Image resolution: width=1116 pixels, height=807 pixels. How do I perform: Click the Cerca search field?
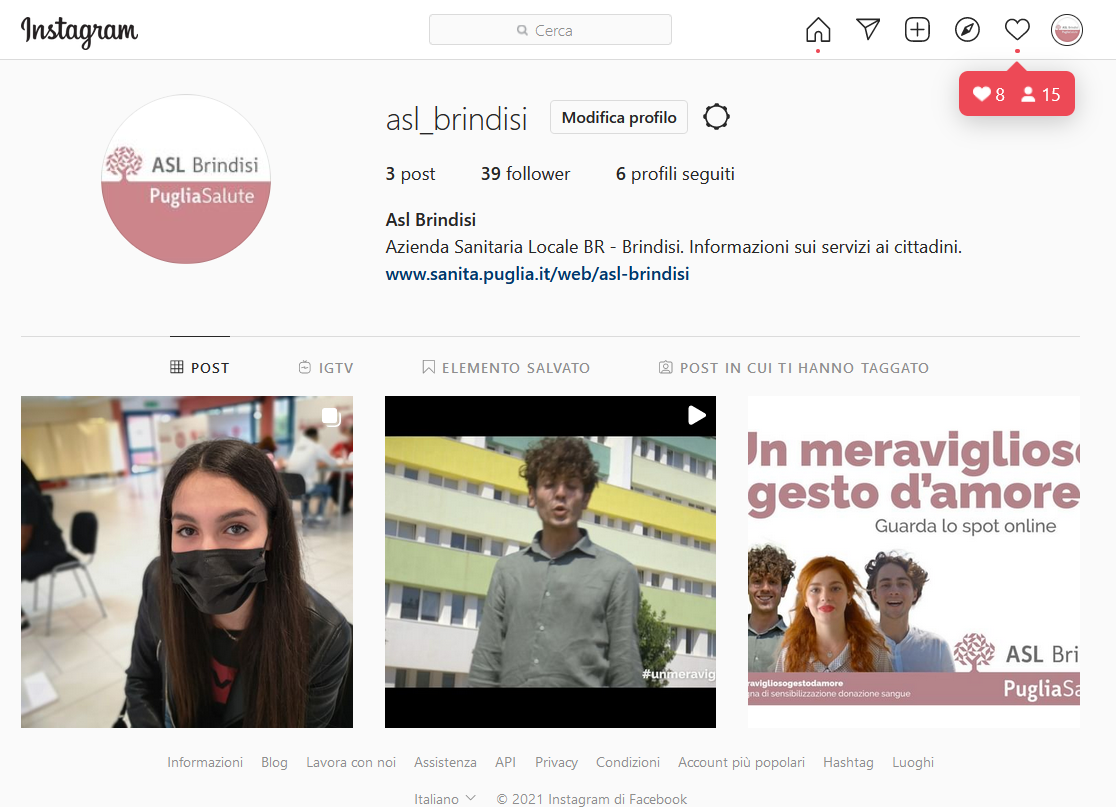[550, 30]
